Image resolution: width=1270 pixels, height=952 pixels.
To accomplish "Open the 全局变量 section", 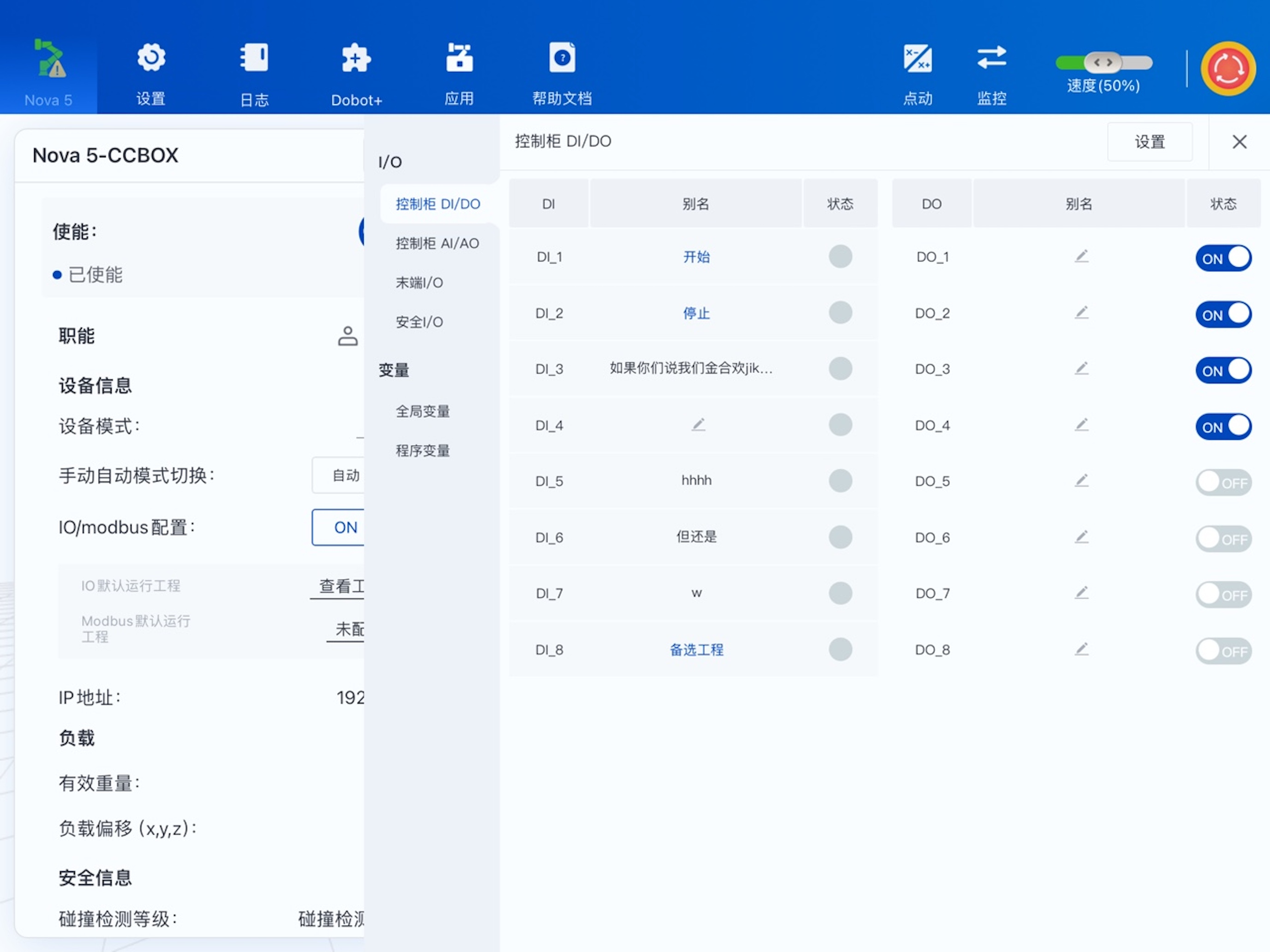I will (423, 411).
